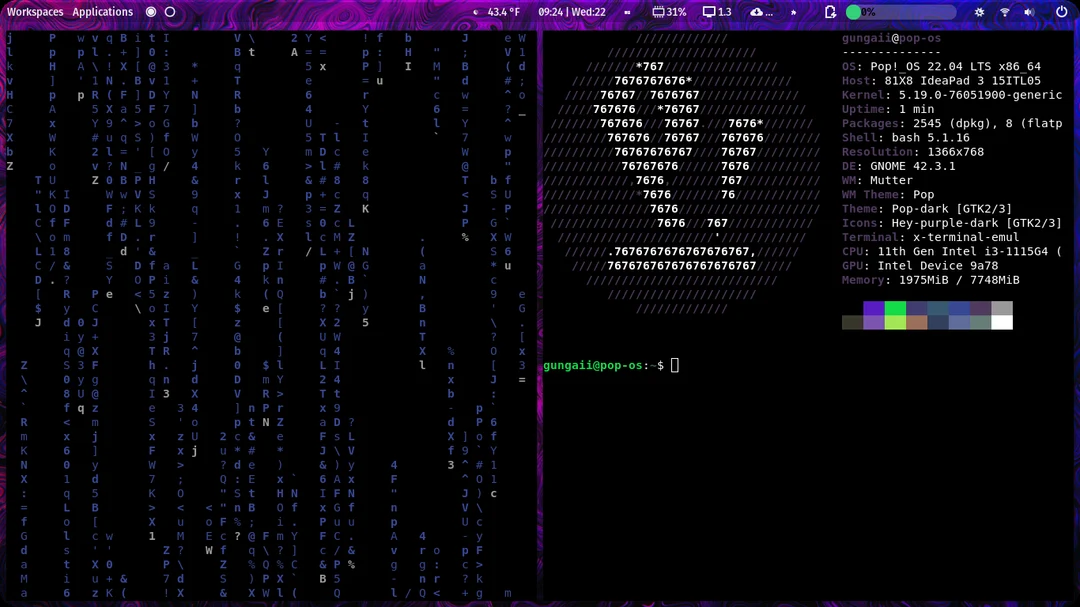Select the filled workspace indicator dot
Image resolution: width=1080 pixels, height=607 pixels.
coord(624,11)
